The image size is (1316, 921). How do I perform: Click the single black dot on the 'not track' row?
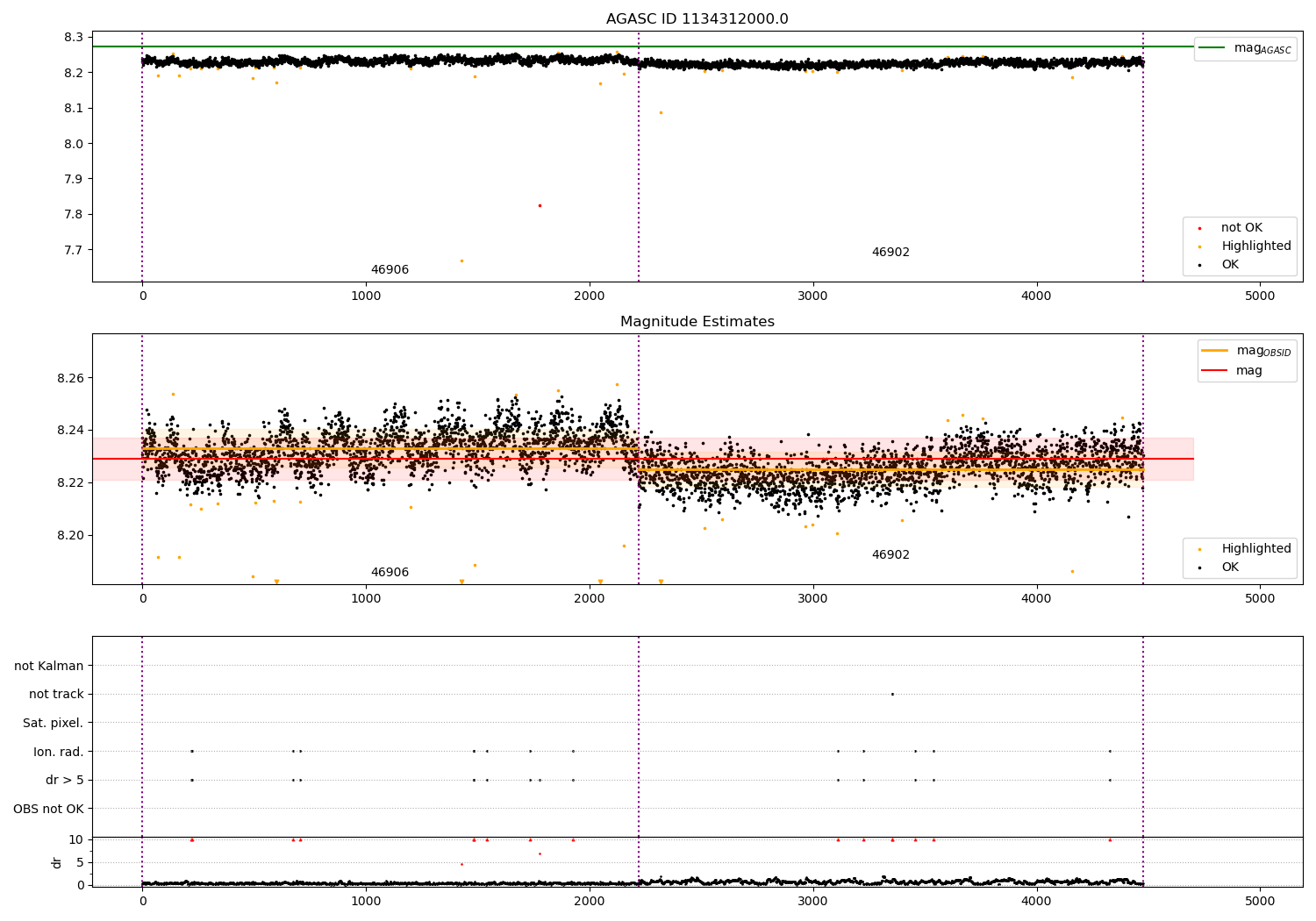point(892,694)
